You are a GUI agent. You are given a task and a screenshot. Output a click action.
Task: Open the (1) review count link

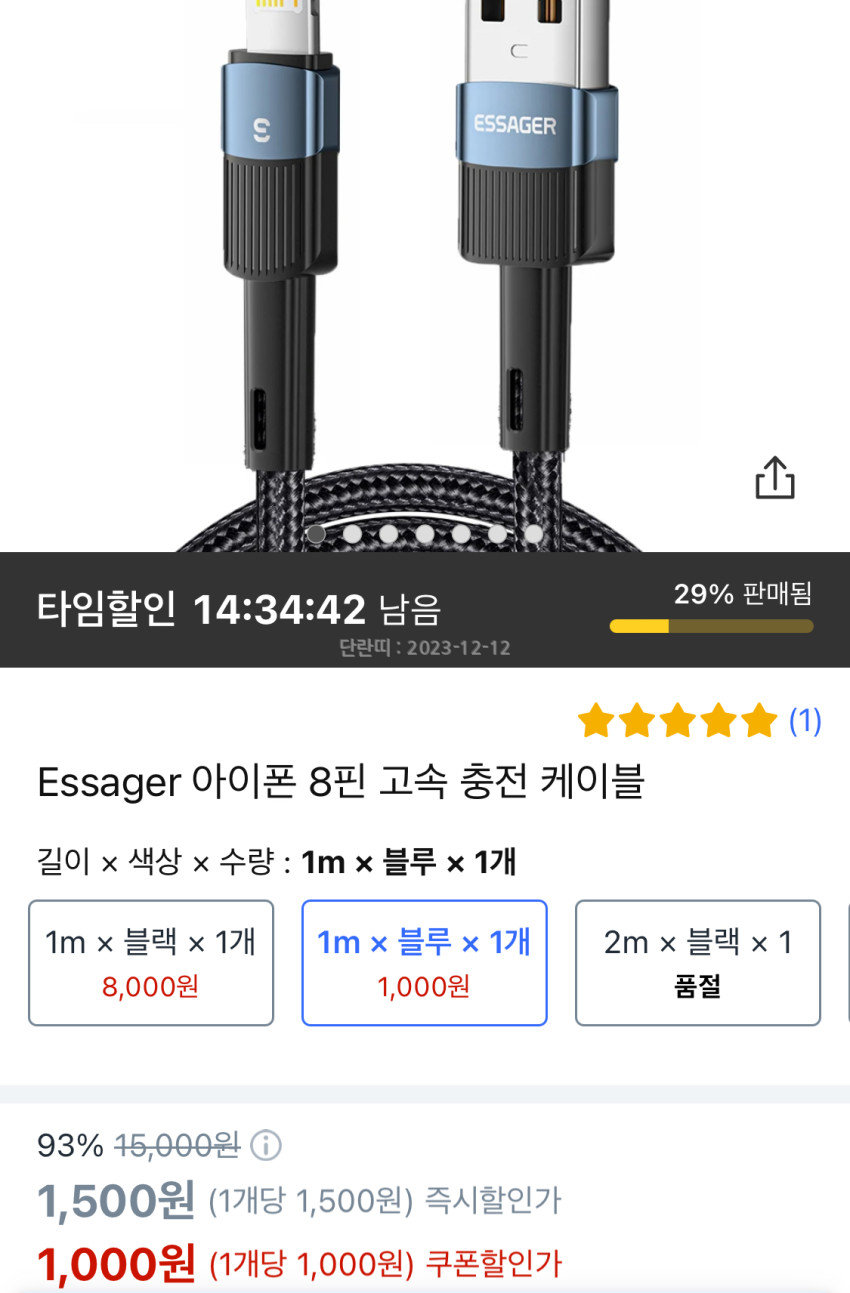805,720
